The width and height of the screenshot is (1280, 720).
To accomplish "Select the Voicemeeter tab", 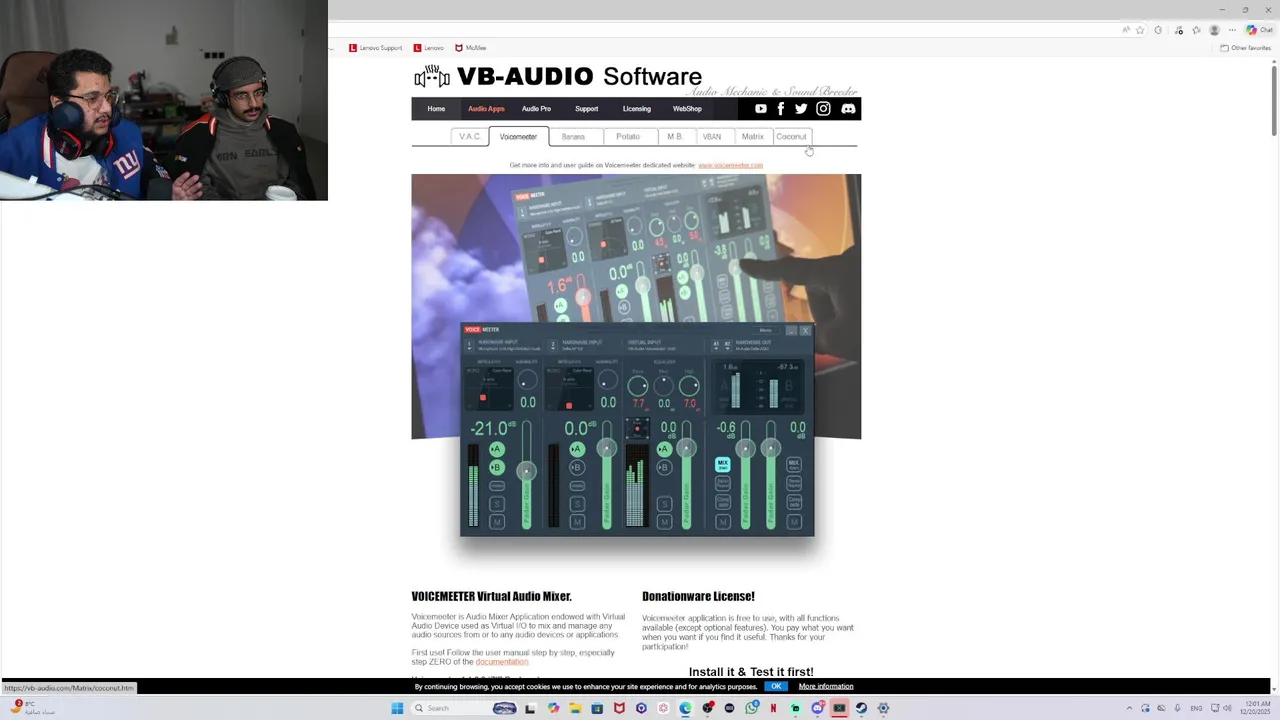I will click(518, 137).
